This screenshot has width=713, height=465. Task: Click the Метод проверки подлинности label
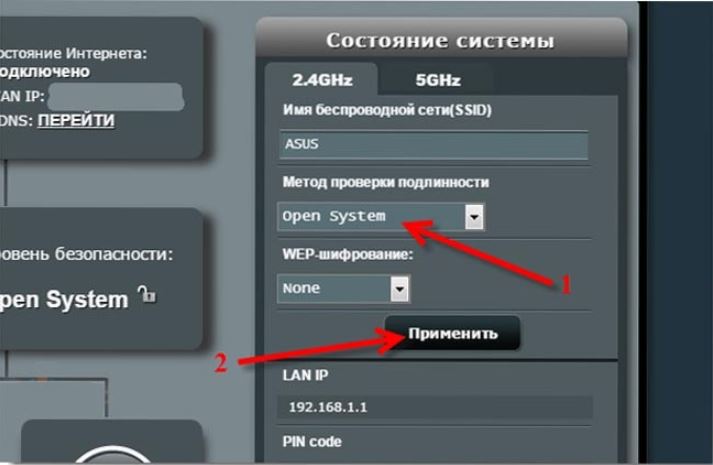click(386, 182)
